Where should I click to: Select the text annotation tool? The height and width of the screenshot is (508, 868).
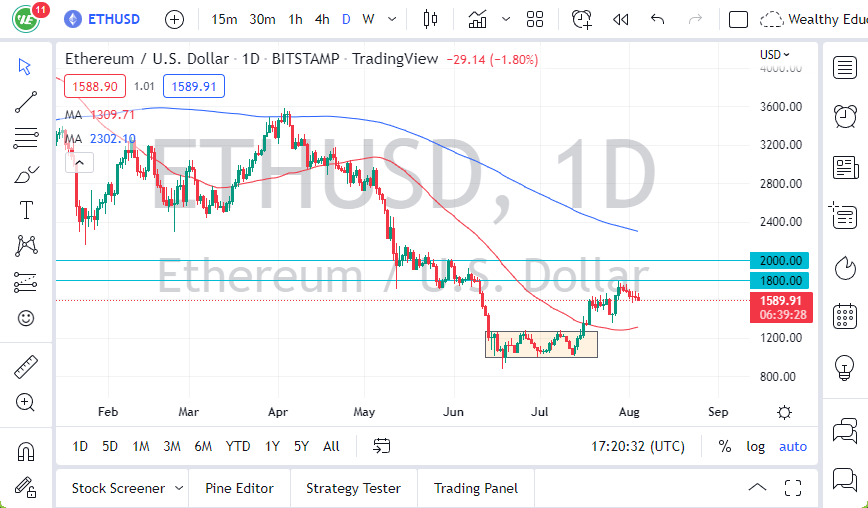(x=26, y=210)
